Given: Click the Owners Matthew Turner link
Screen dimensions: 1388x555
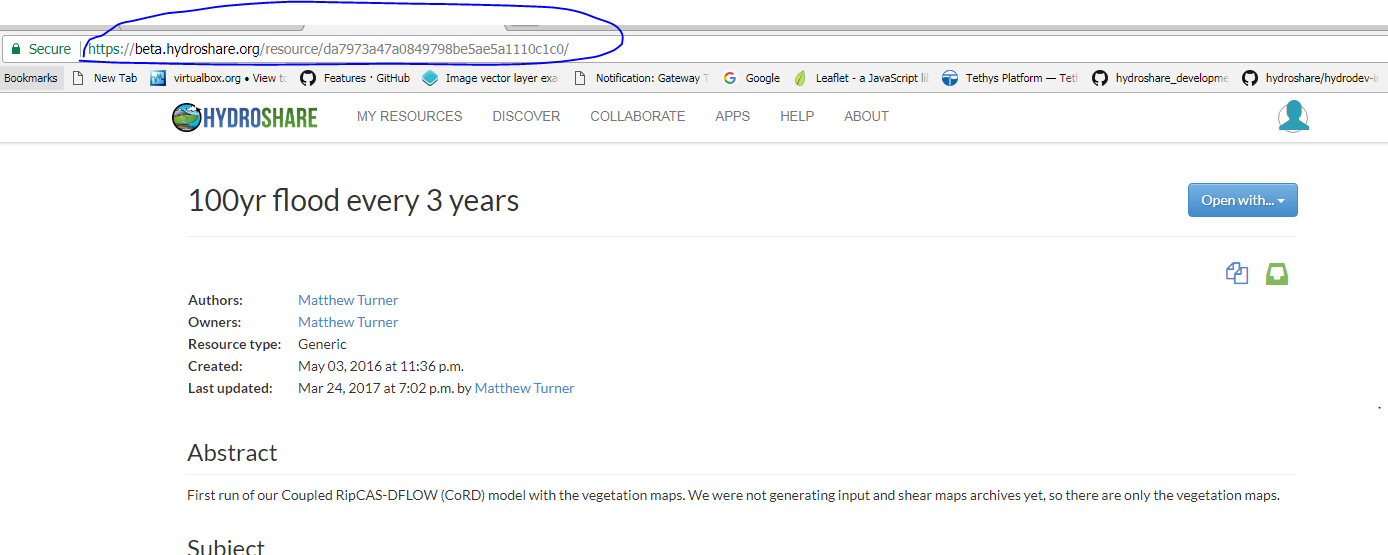Looking at the screenshot, I should [348, 322].
